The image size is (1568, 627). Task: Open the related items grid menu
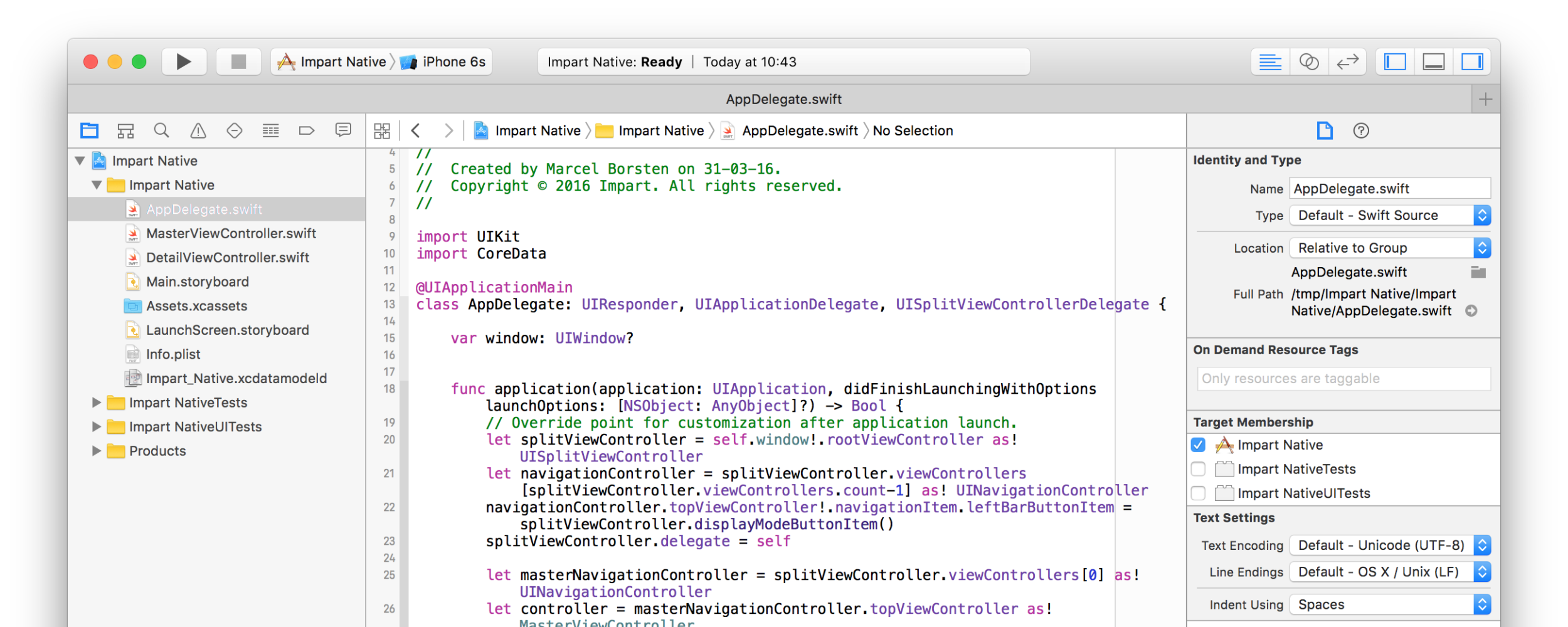click(382, 130)
